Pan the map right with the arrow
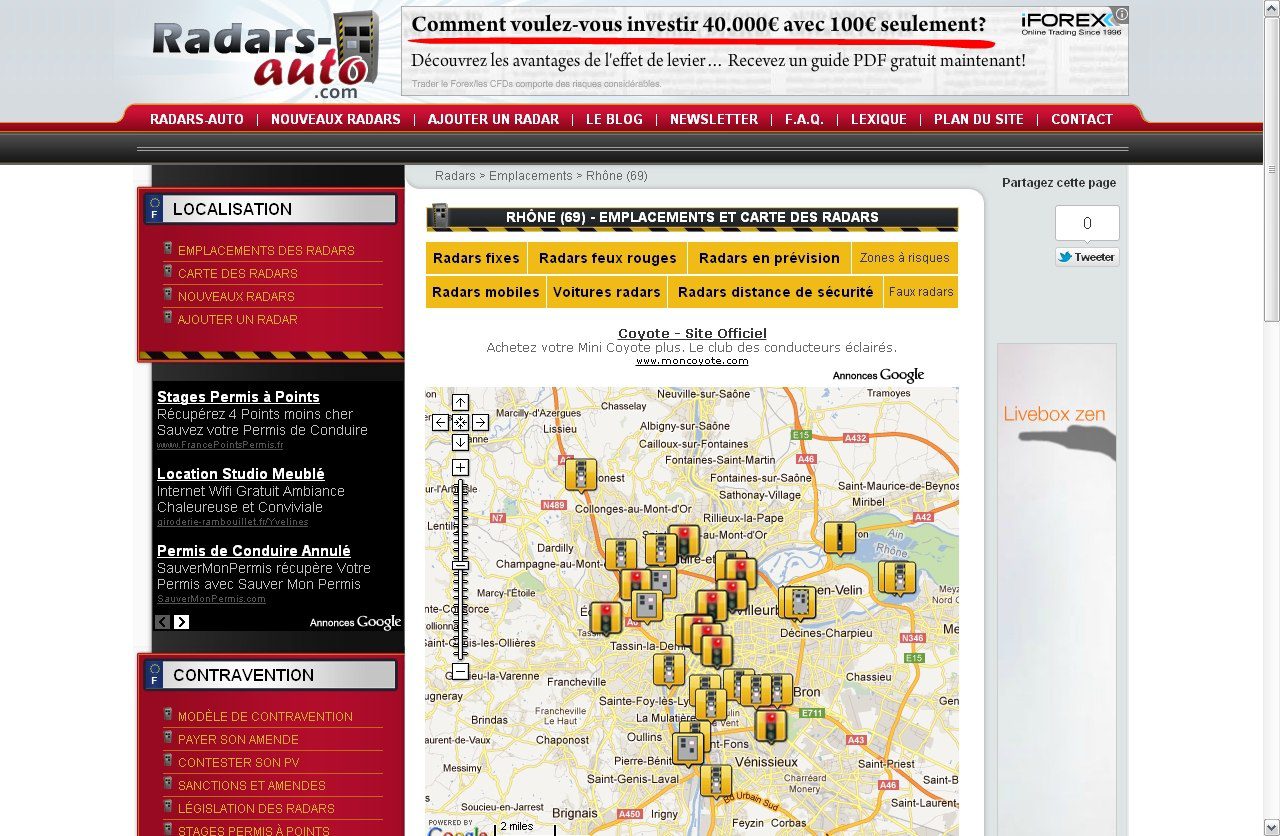Screen dimensions: 1280x836 coord(480,422)
